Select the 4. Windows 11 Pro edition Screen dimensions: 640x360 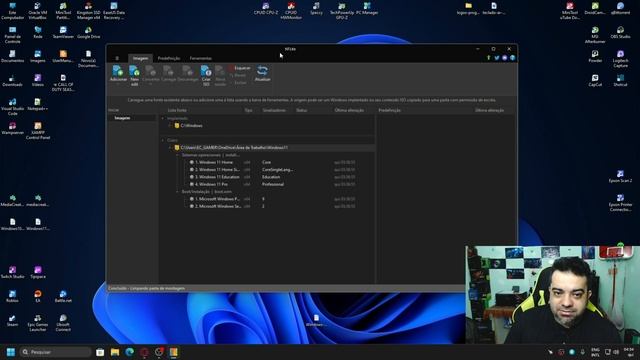pos(211,184)
